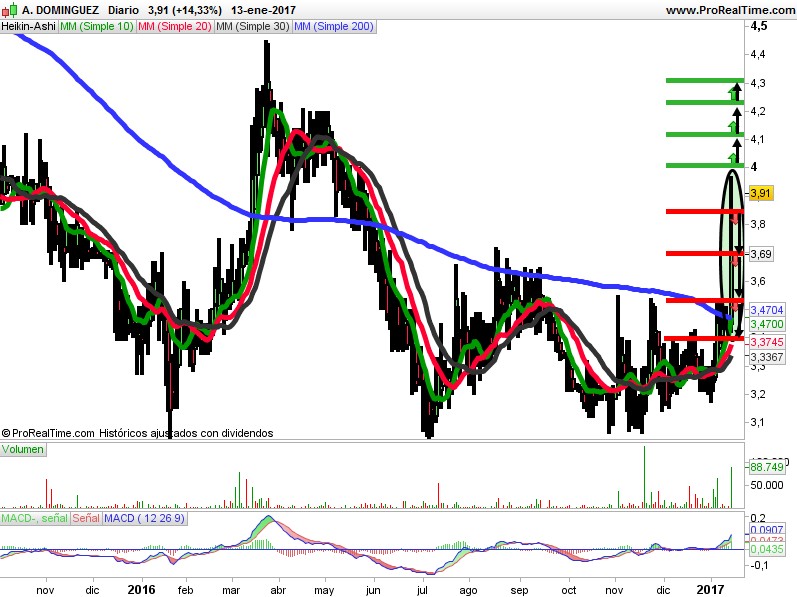Click the 3,69 price level tag
The height and width of the screenshot is (597, 797).
click(761, 254)
